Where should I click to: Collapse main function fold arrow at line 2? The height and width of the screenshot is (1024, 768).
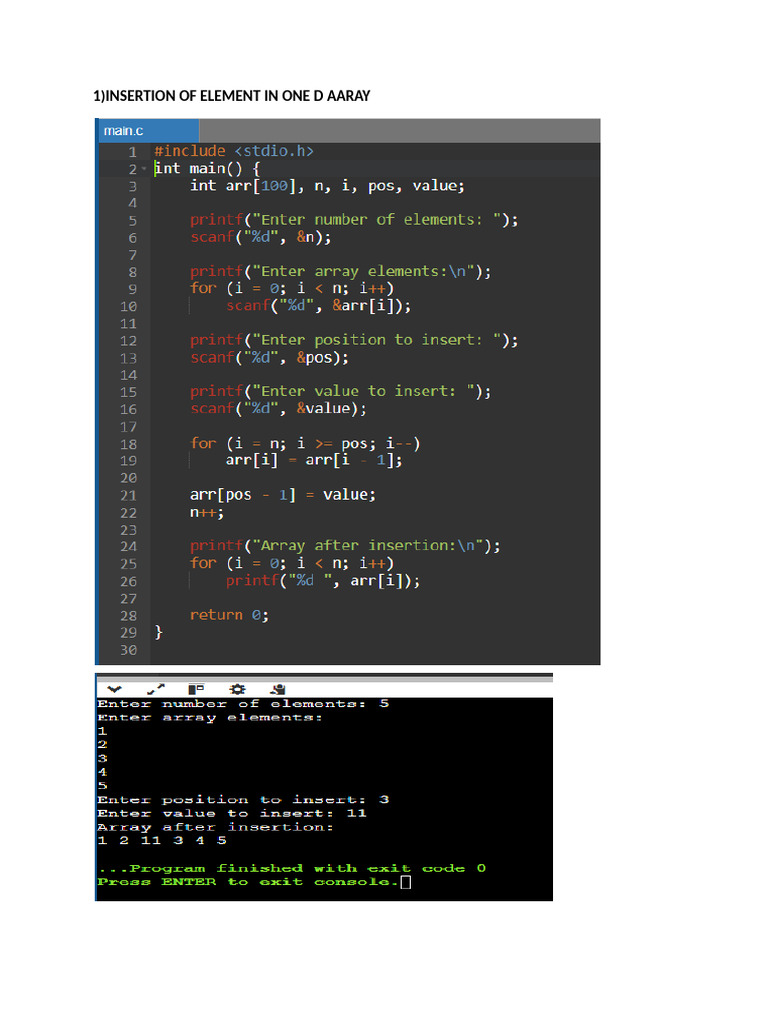coord(144,169)
